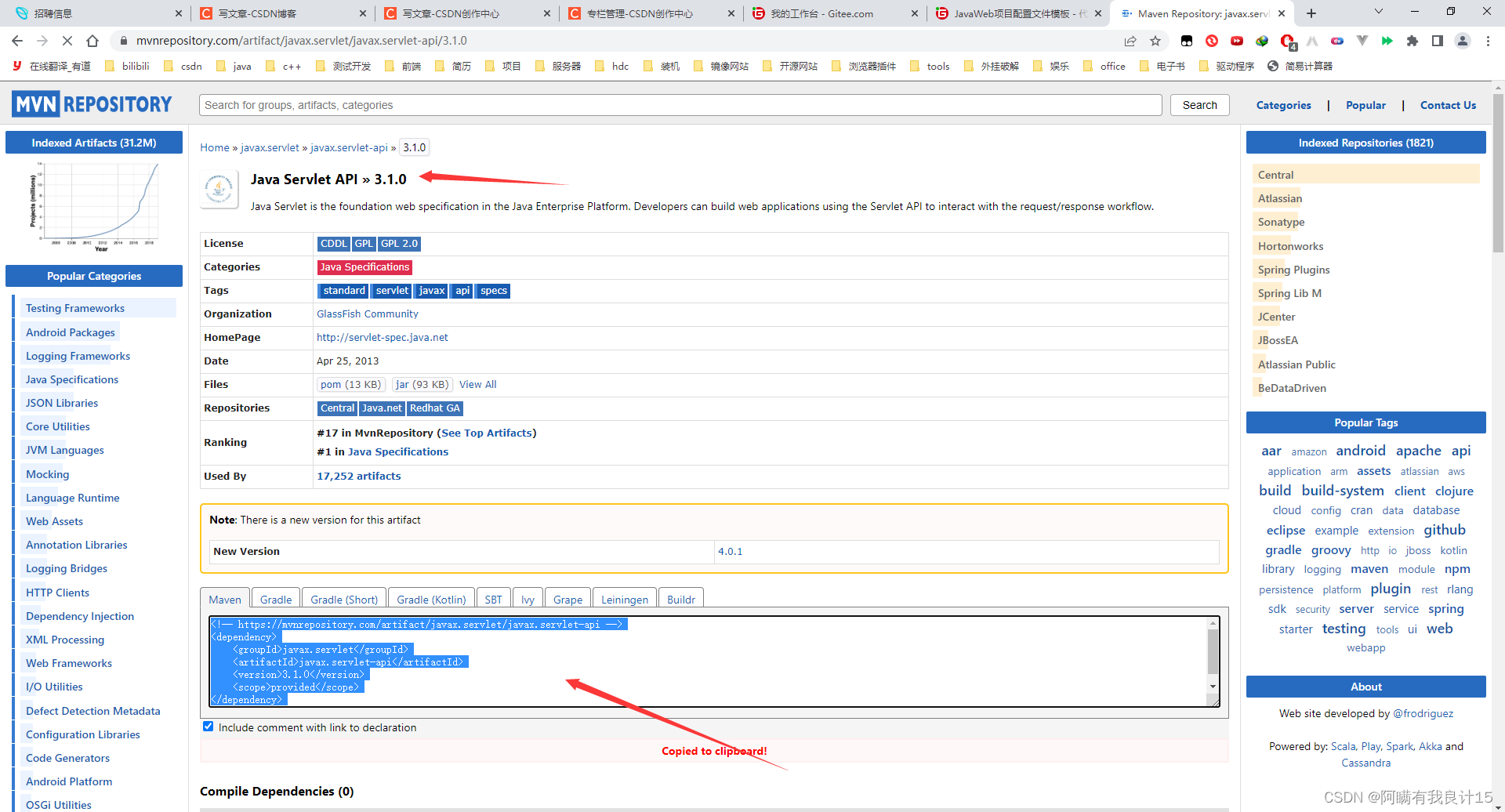Toggle 'Include comment with link to declaration'

[208, 727]
